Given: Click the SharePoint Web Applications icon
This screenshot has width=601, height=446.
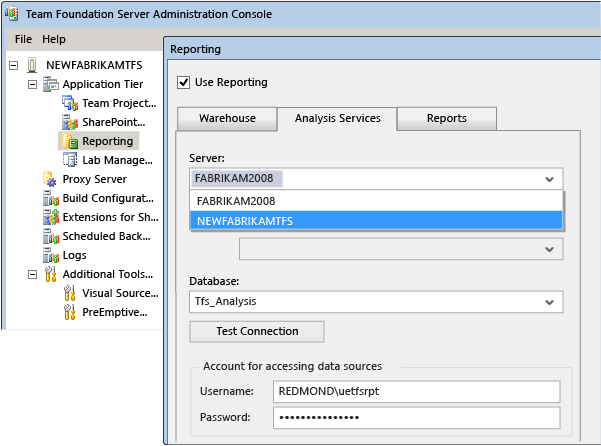Looking at the screenshot, I should (x=70, y=122).
